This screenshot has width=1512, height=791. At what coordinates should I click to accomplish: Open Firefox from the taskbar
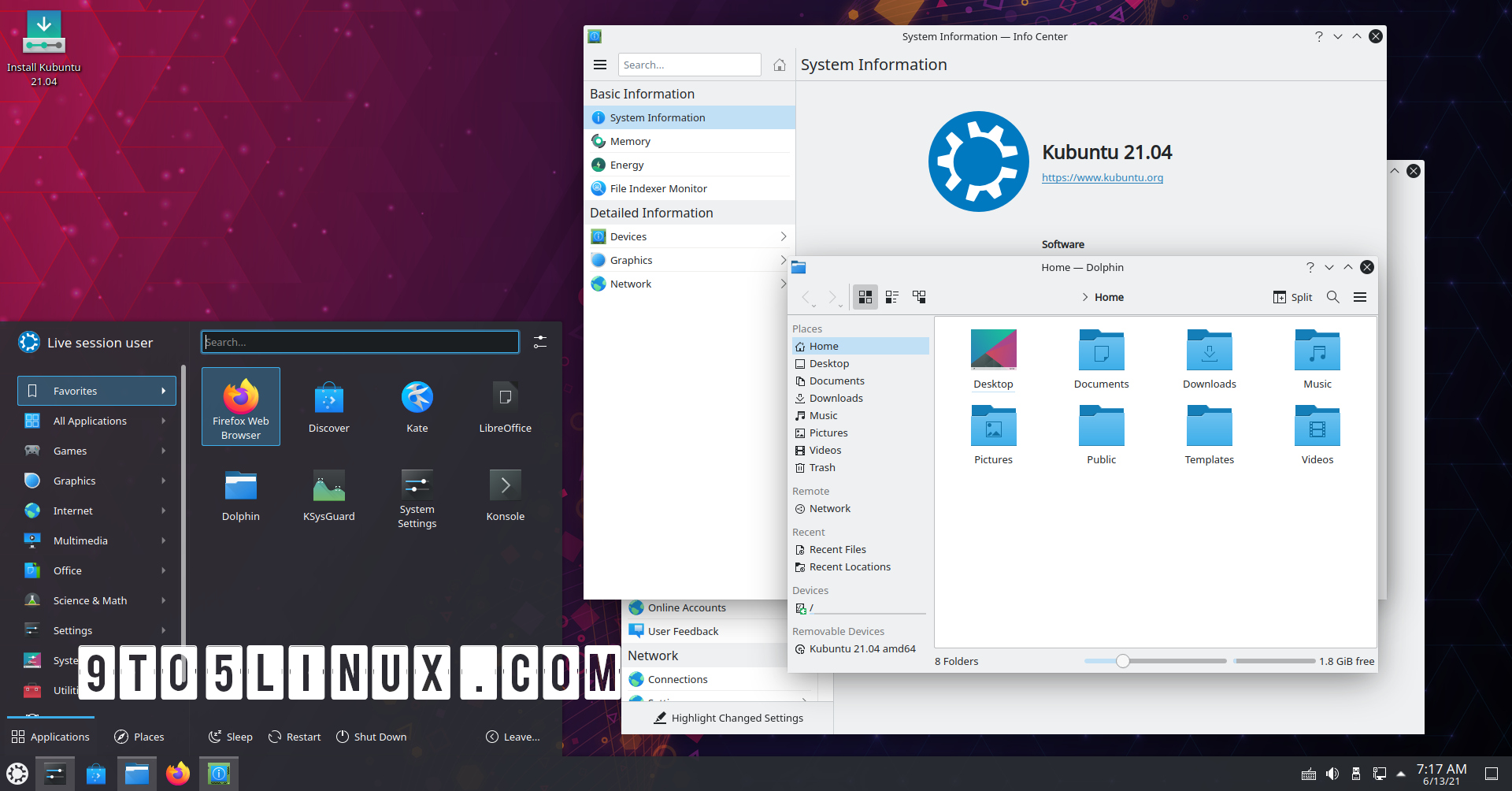(177, 773)
